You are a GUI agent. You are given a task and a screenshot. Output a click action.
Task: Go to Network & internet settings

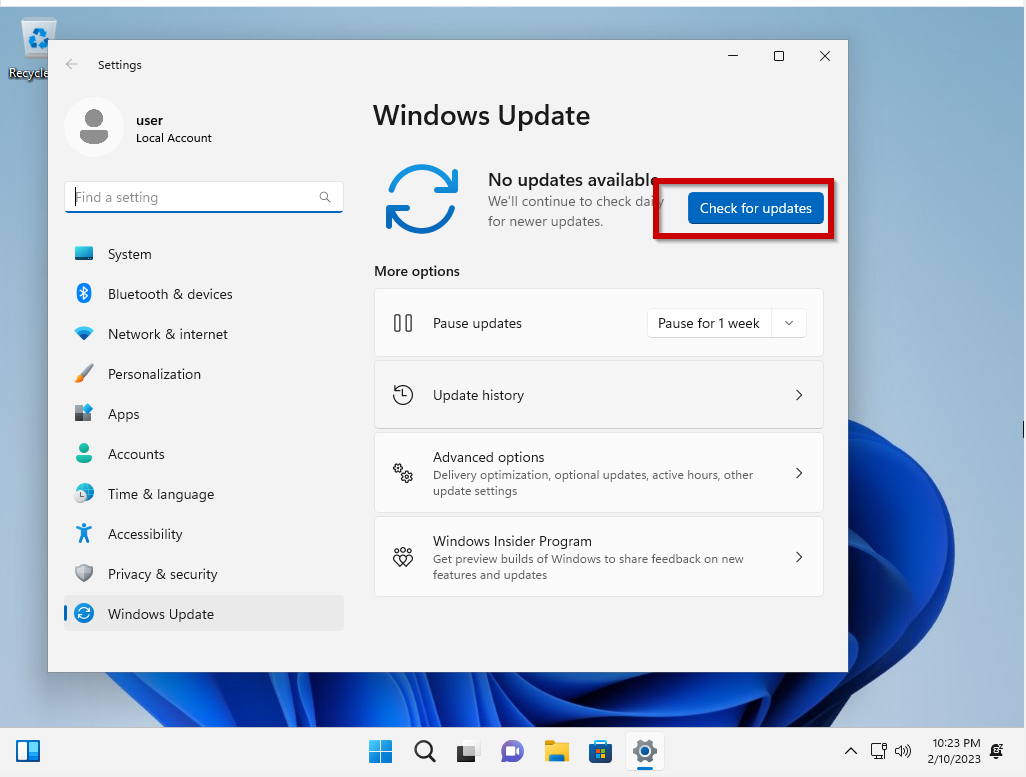point(203,334)
